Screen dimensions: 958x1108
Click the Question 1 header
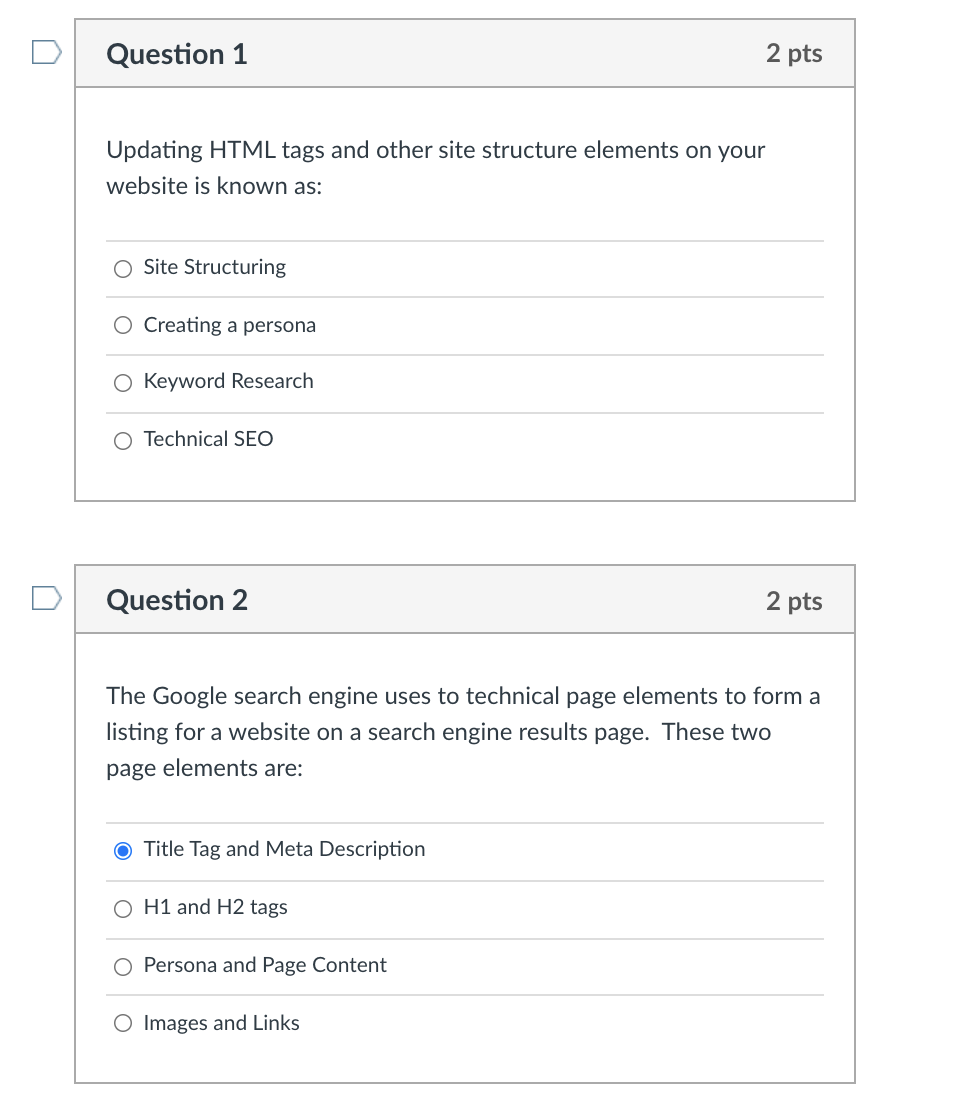(176, 54)
